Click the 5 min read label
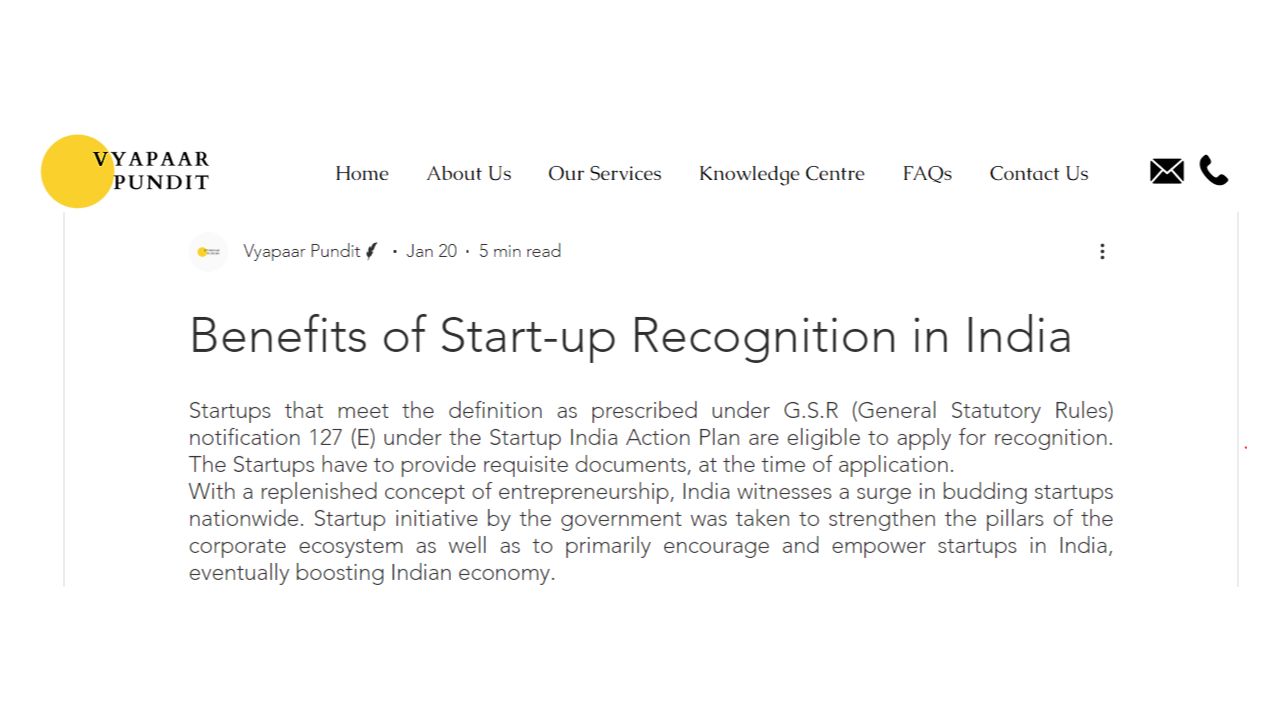The image size is (1280, 720). click(x=520, y=251)
